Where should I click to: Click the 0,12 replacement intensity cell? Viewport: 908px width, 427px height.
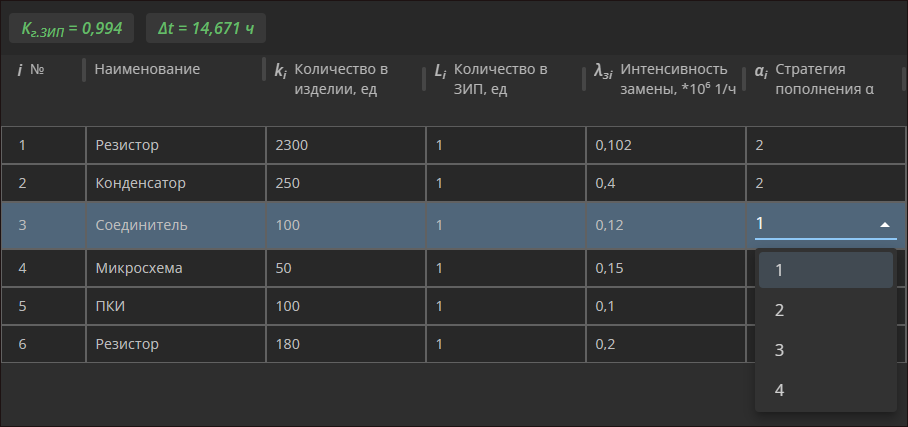point(666,225)
